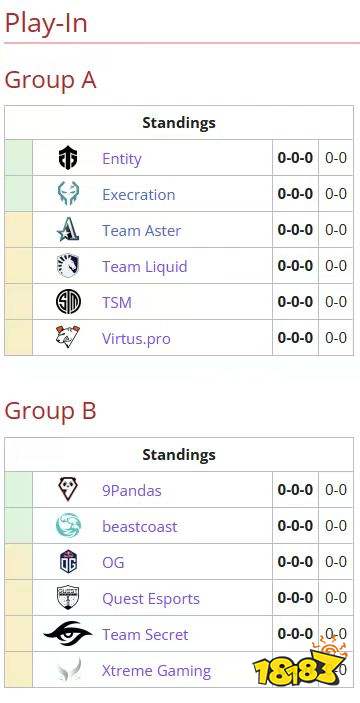360x703 pixels.
Task: Click the Execration team logo
Action: click(68, 194)
